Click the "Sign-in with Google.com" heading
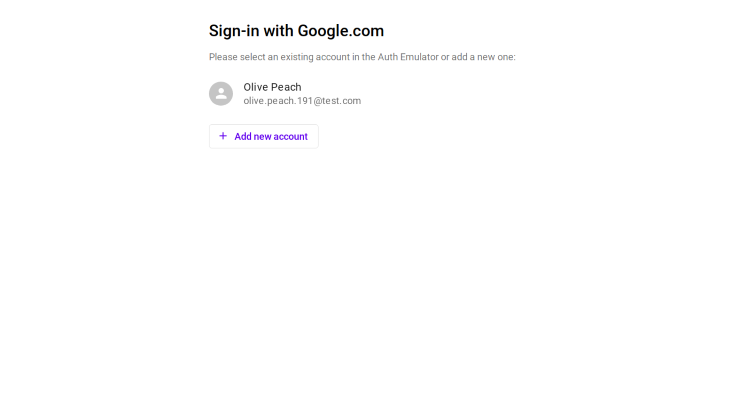The image size is (730, 410). tap(296, 31)
